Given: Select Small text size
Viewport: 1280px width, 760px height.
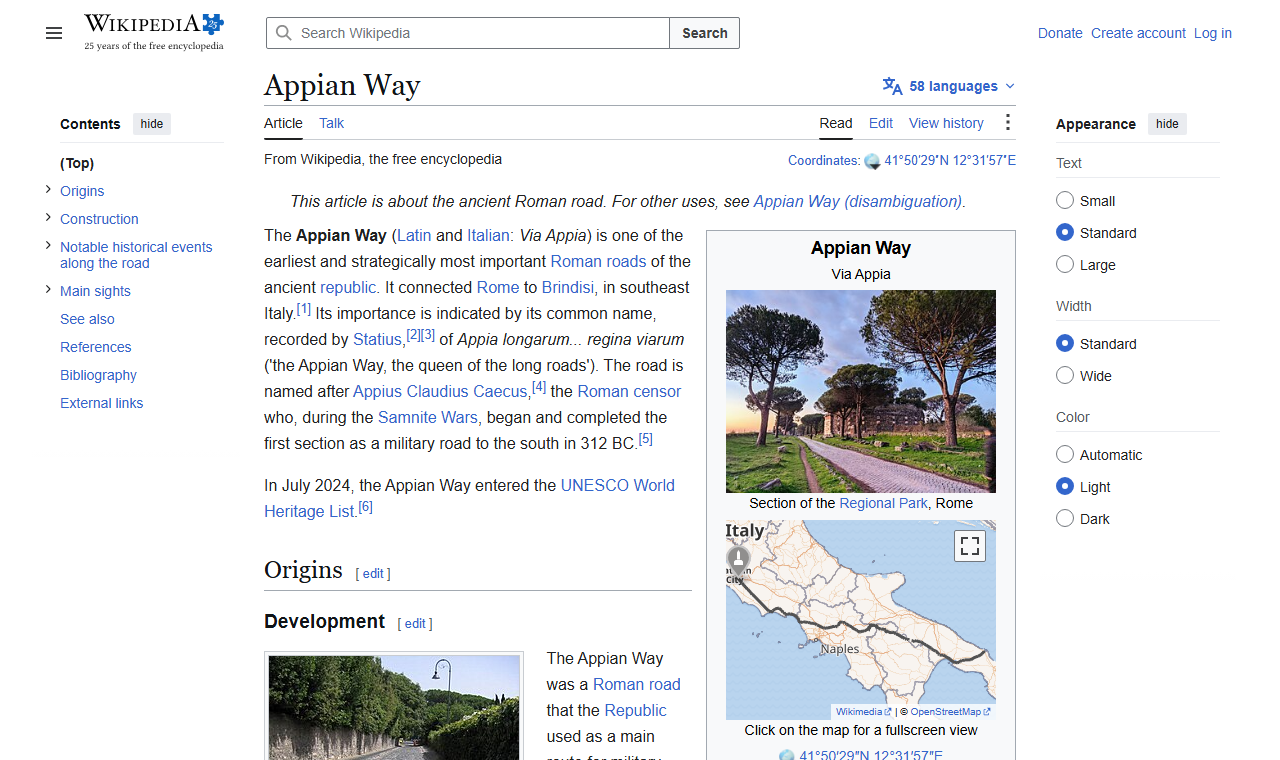Looking at the screenshot, I should point(1065,200).
